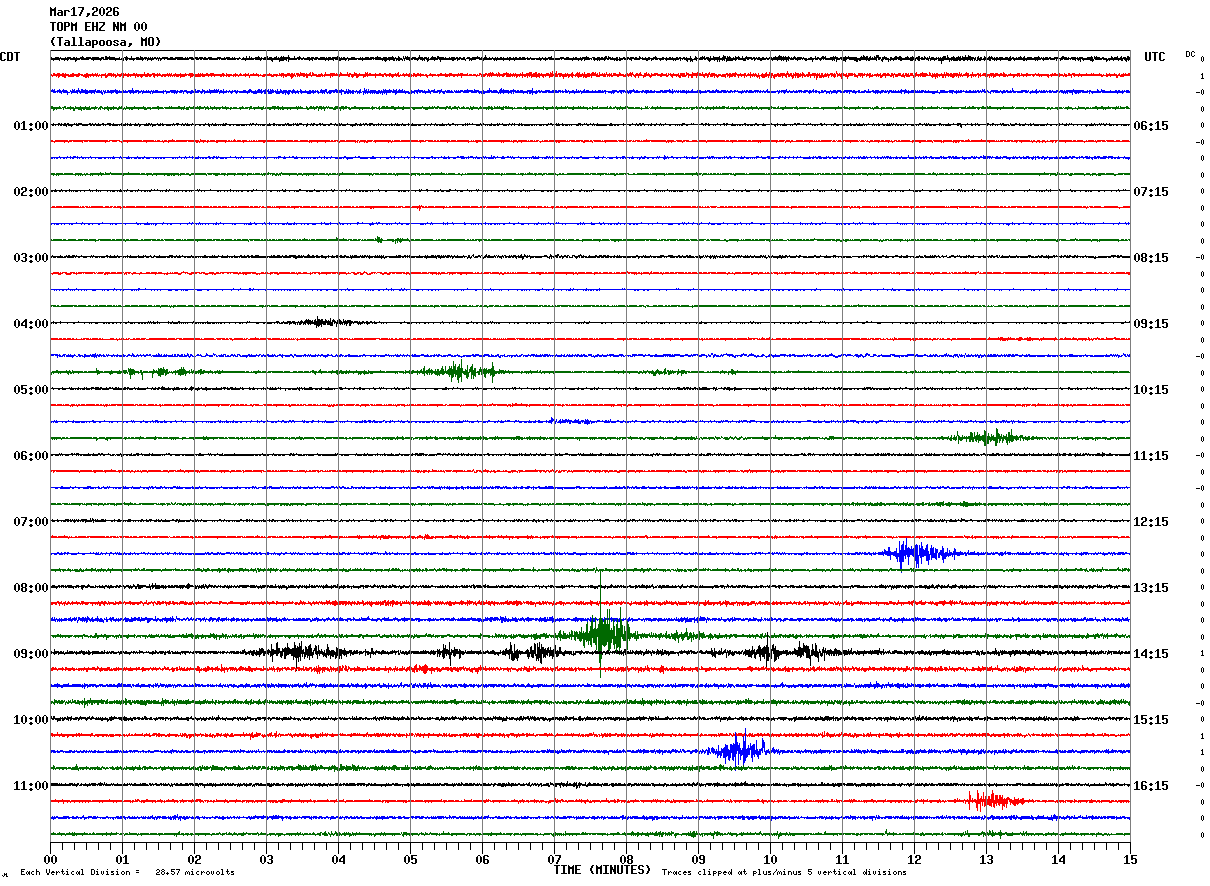This screenshot has width=1210, height=886.
Task: Click the red burst on the 11:15 trace
Action: click(x=994, y=800)
